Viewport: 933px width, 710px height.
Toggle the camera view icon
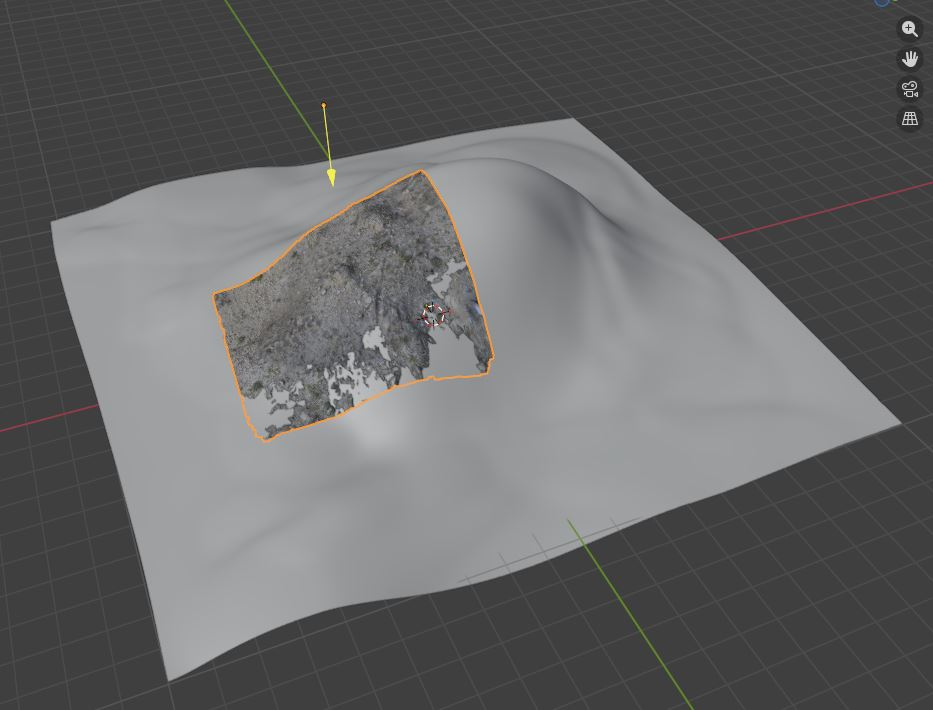click(x=910, y=89)
